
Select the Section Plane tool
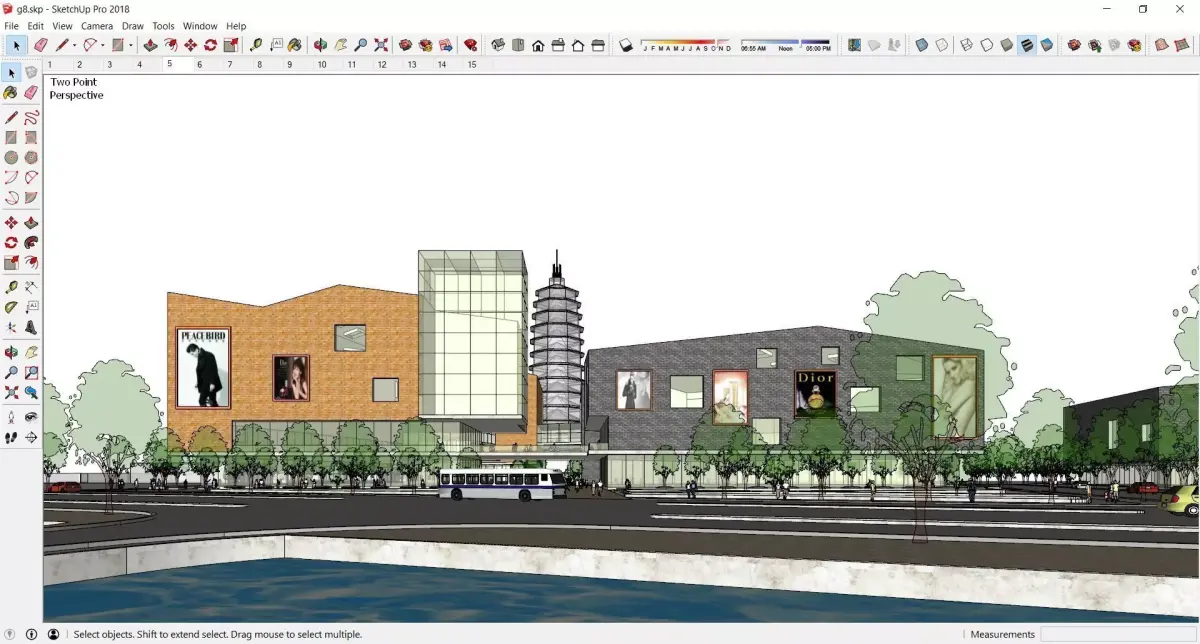31,437
